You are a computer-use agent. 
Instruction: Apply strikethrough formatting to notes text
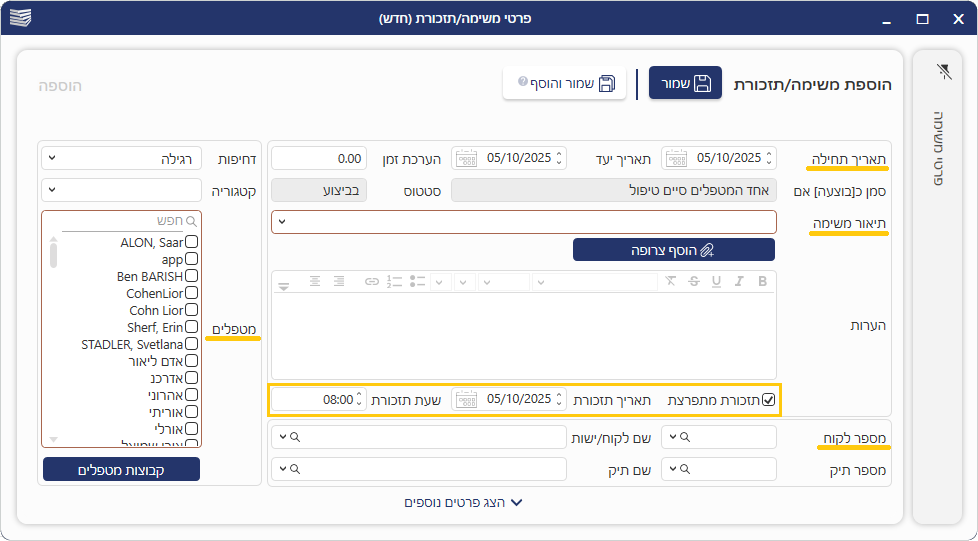point(694,282)
